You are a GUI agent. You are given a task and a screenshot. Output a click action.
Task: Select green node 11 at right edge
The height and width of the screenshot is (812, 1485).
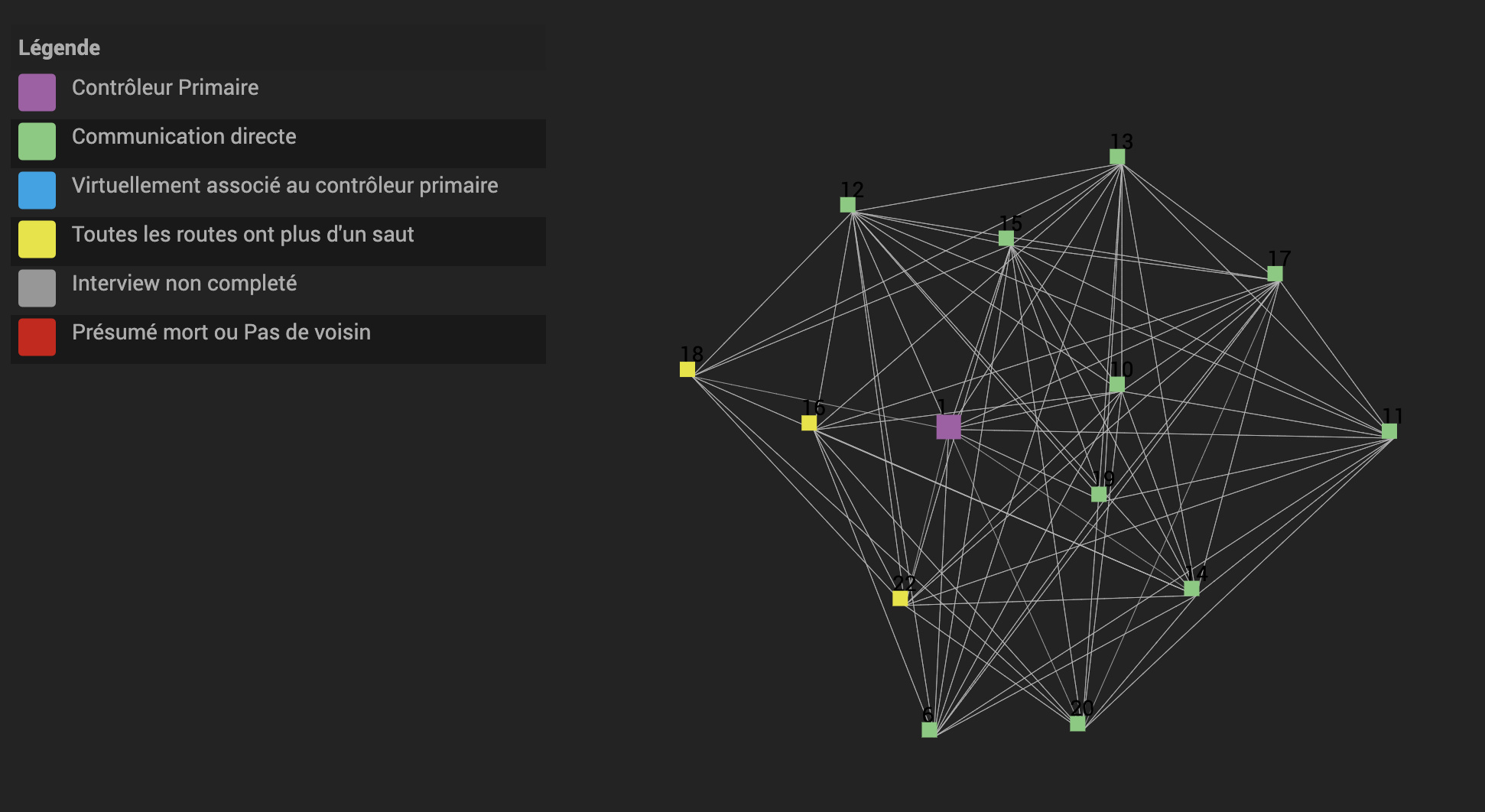click(x=1389, y=431)
